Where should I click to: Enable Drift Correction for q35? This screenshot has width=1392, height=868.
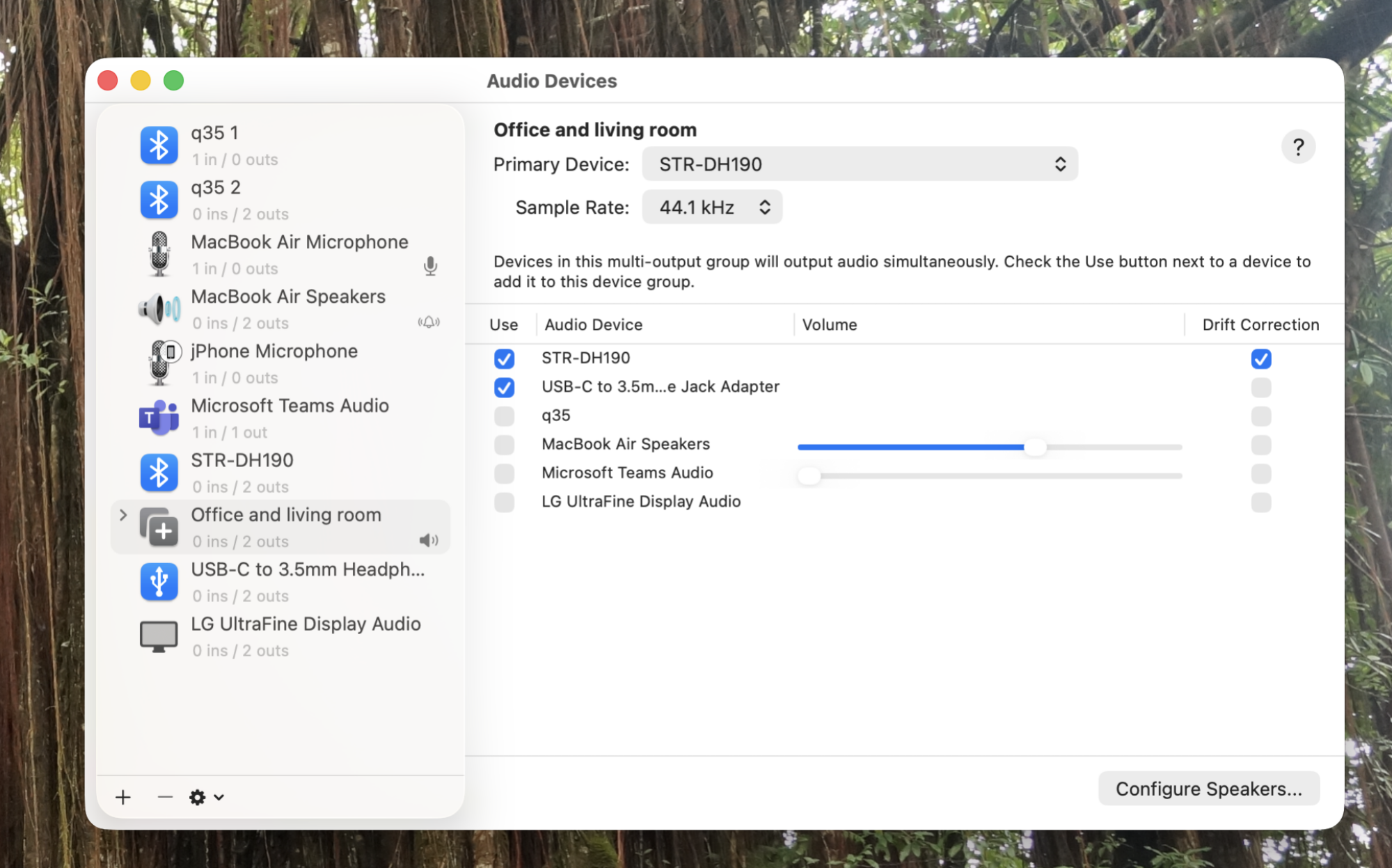pyautogui.click(x=1260, y=416)
